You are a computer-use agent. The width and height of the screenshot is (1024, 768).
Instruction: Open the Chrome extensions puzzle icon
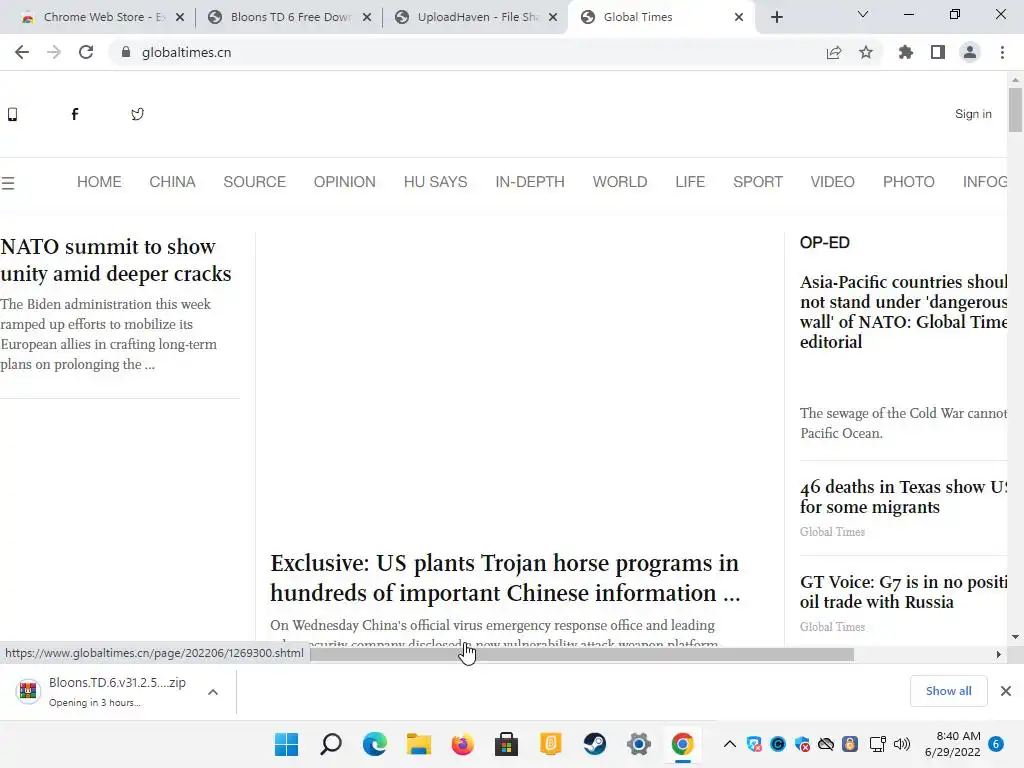pyautogui.click(x=906, y=52)
